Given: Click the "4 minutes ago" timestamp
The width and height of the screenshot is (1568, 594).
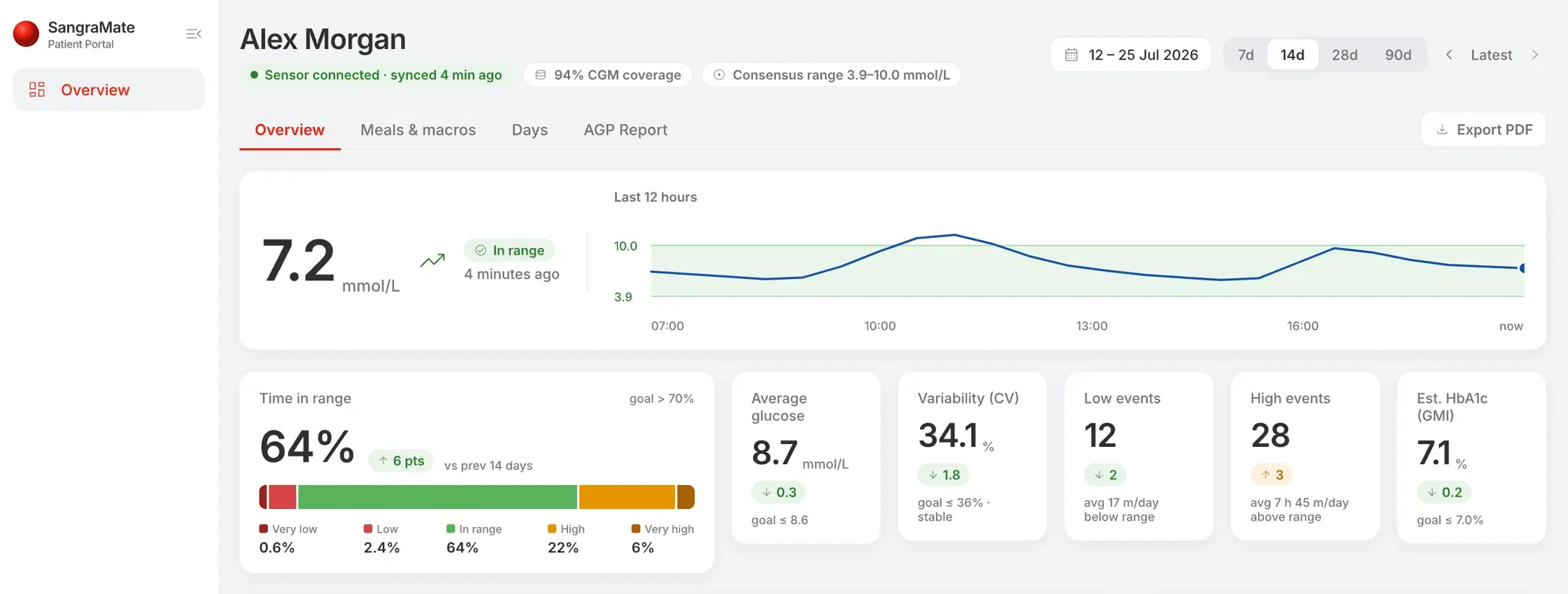Looking at the screenshot, I should (x=512, y=274).
